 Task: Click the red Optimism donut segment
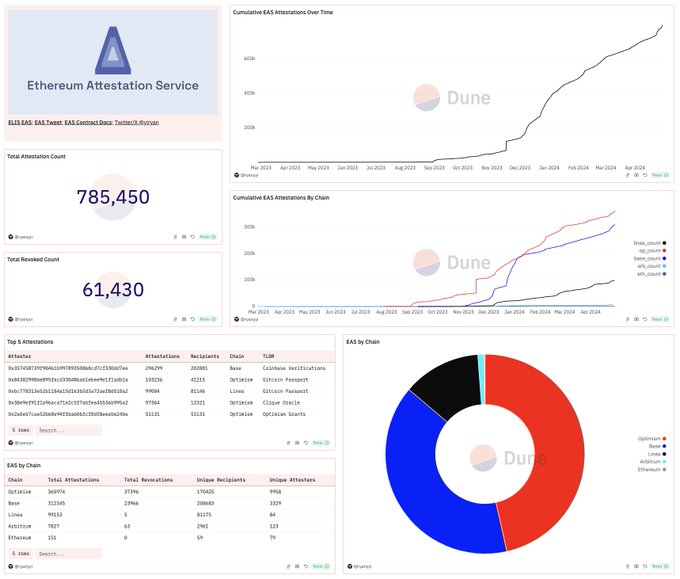point(557,451)
